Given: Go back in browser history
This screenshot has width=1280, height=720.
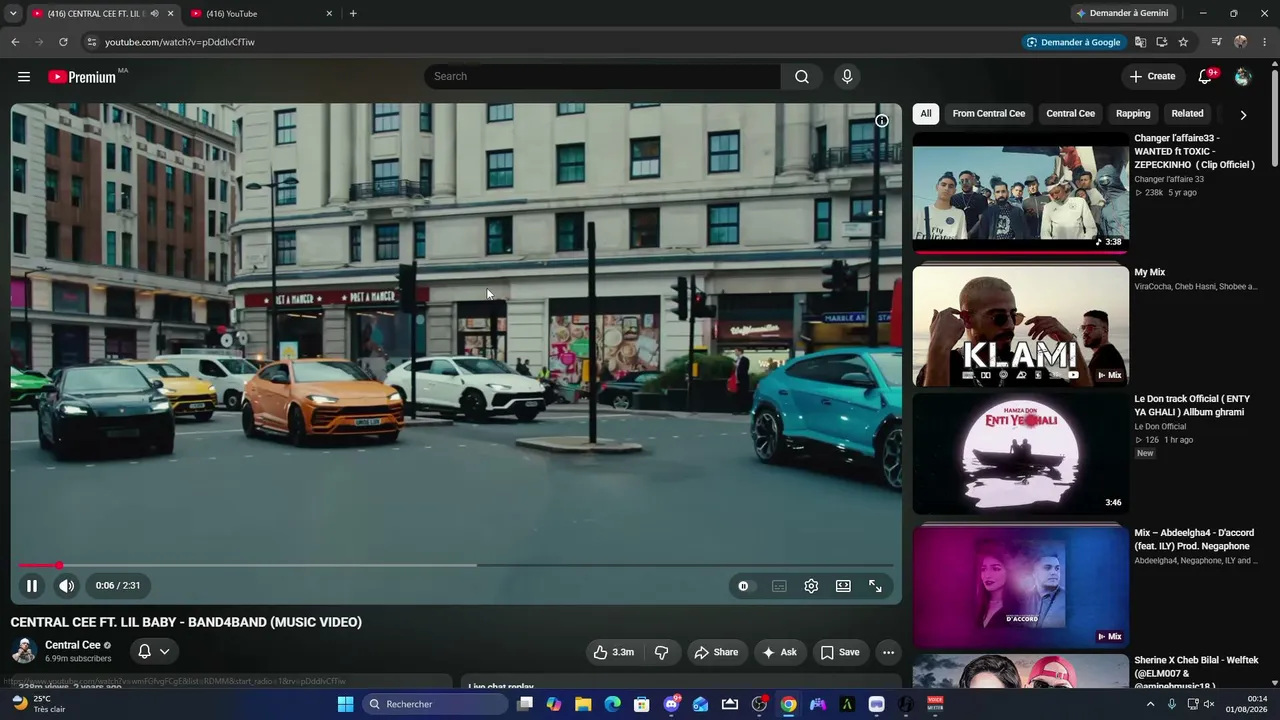Looking at the screenshot, I should [x=15, y=42].
